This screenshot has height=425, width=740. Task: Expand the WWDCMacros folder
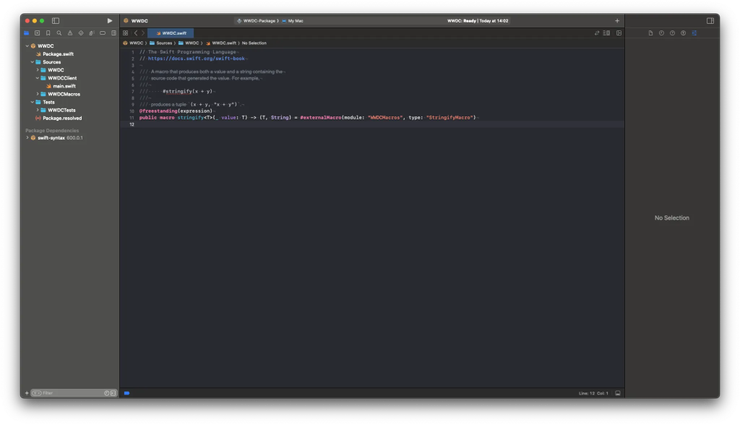point(38,94)
